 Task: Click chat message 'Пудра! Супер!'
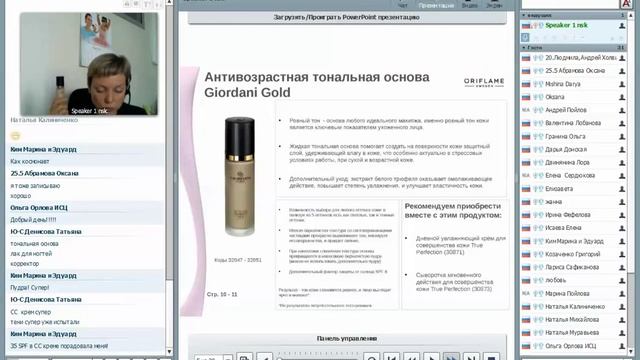tap(29, 287)
